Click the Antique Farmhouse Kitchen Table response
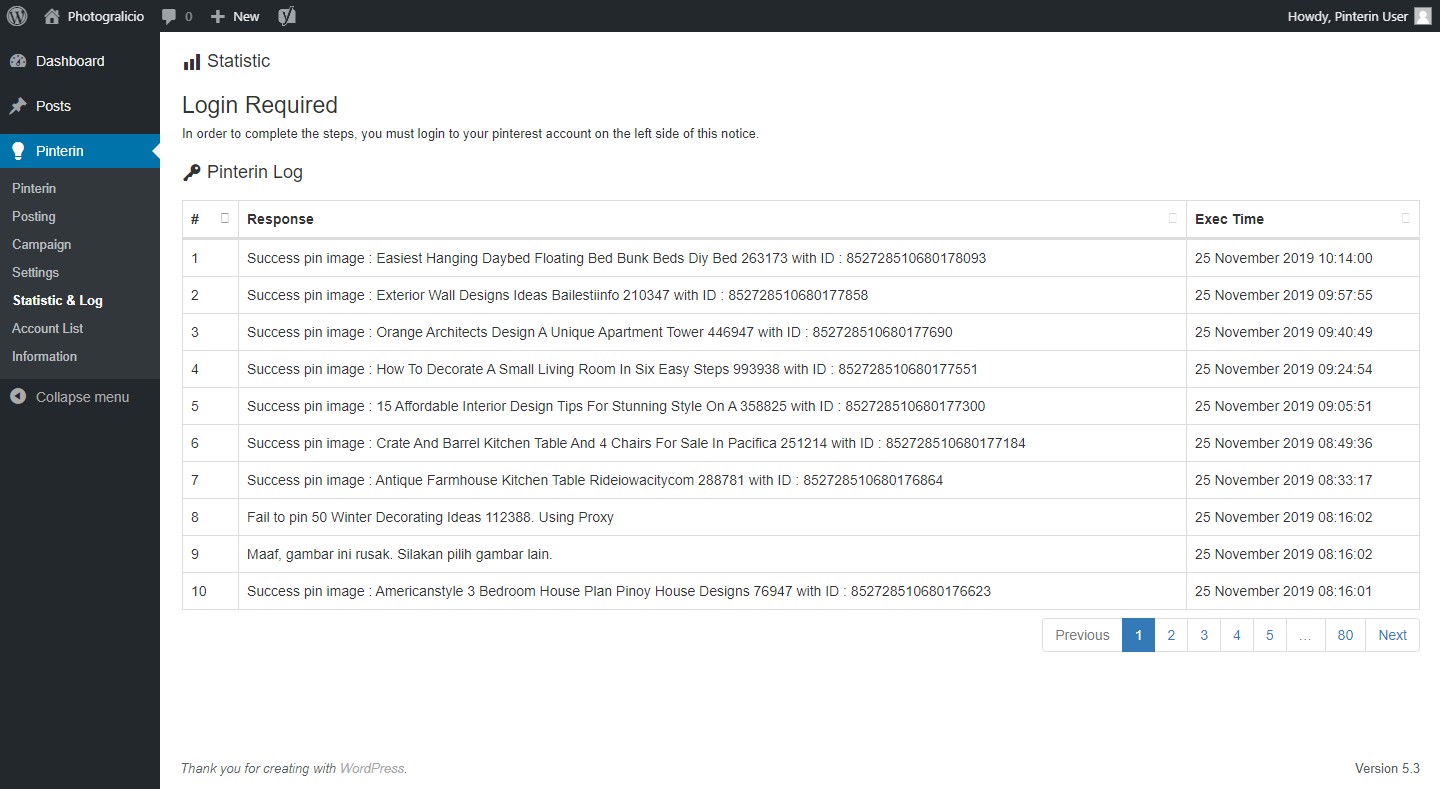The image size is (1440, 789). [x=595, y=480]
